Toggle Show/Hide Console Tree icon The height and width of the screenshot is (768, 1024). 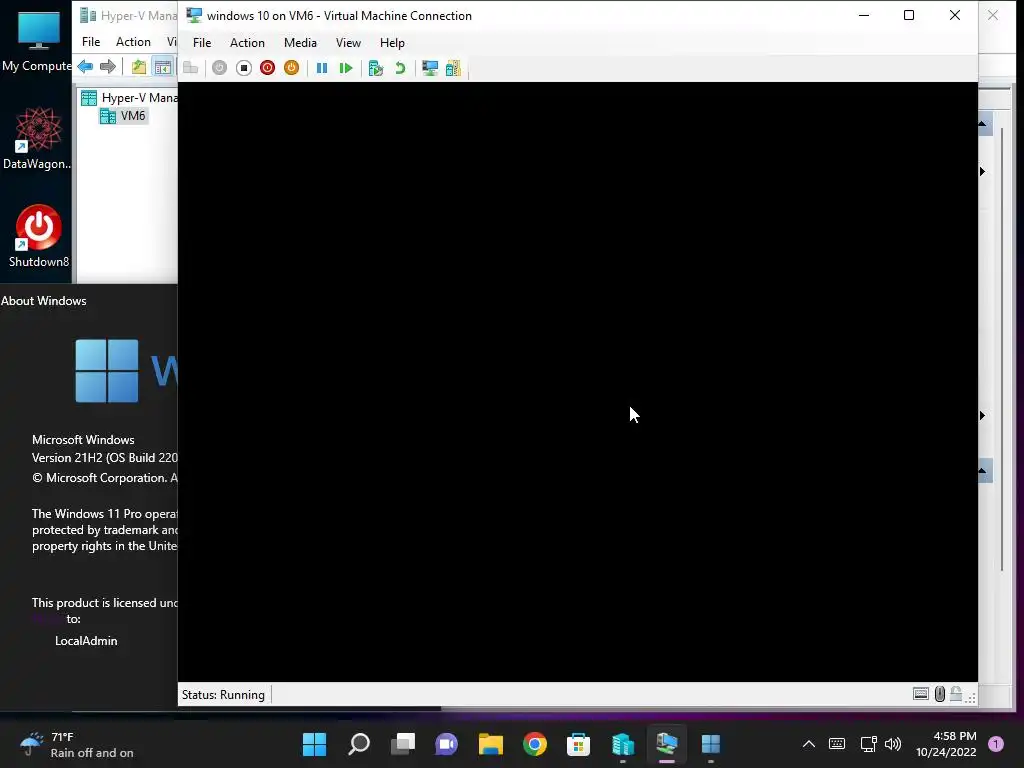click(163, 67)
